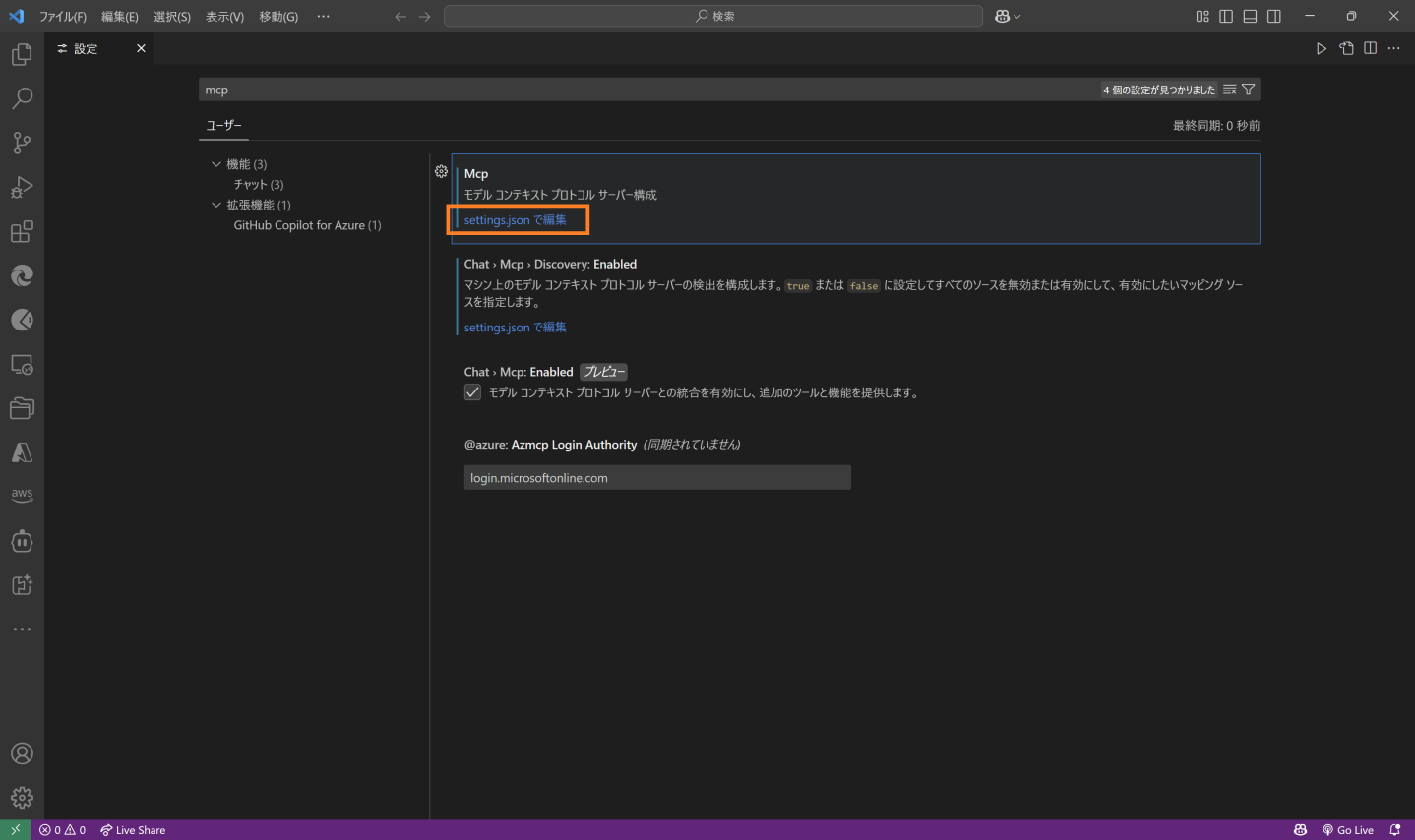The width and height of the screenshot is (1415, 840).
Task: Open the settings filter funnel icon
Action: 1249,90
